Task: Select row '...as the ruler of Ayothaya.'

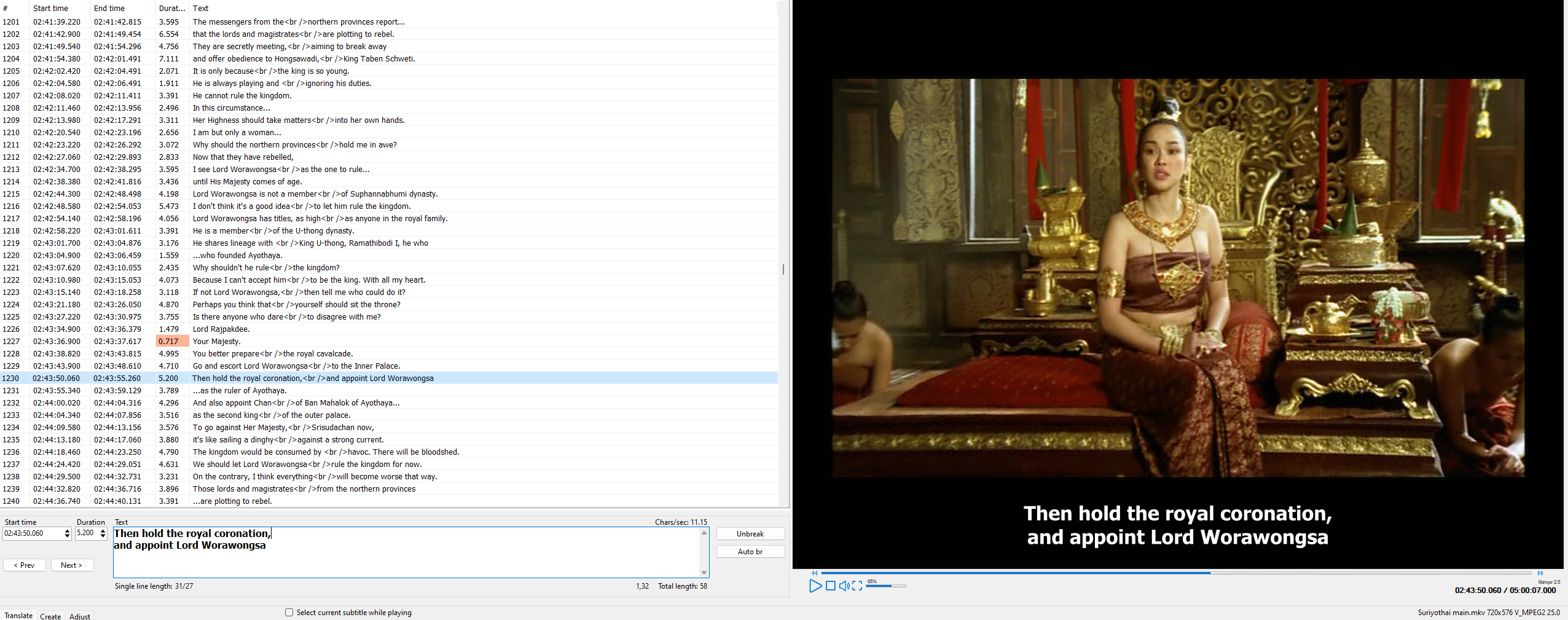Action: click(x=389, y=390)
